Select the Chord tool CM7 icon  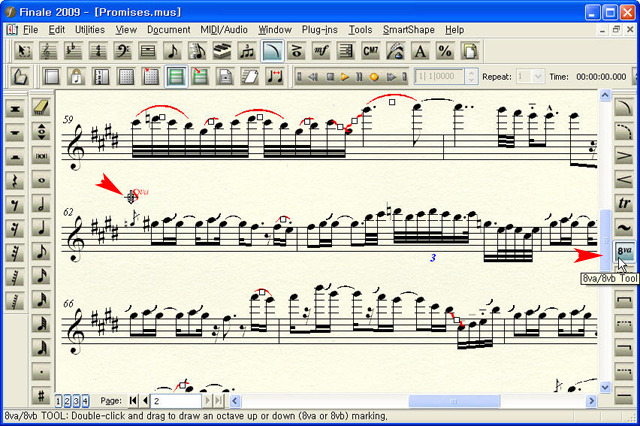click(x=371, y=51)
